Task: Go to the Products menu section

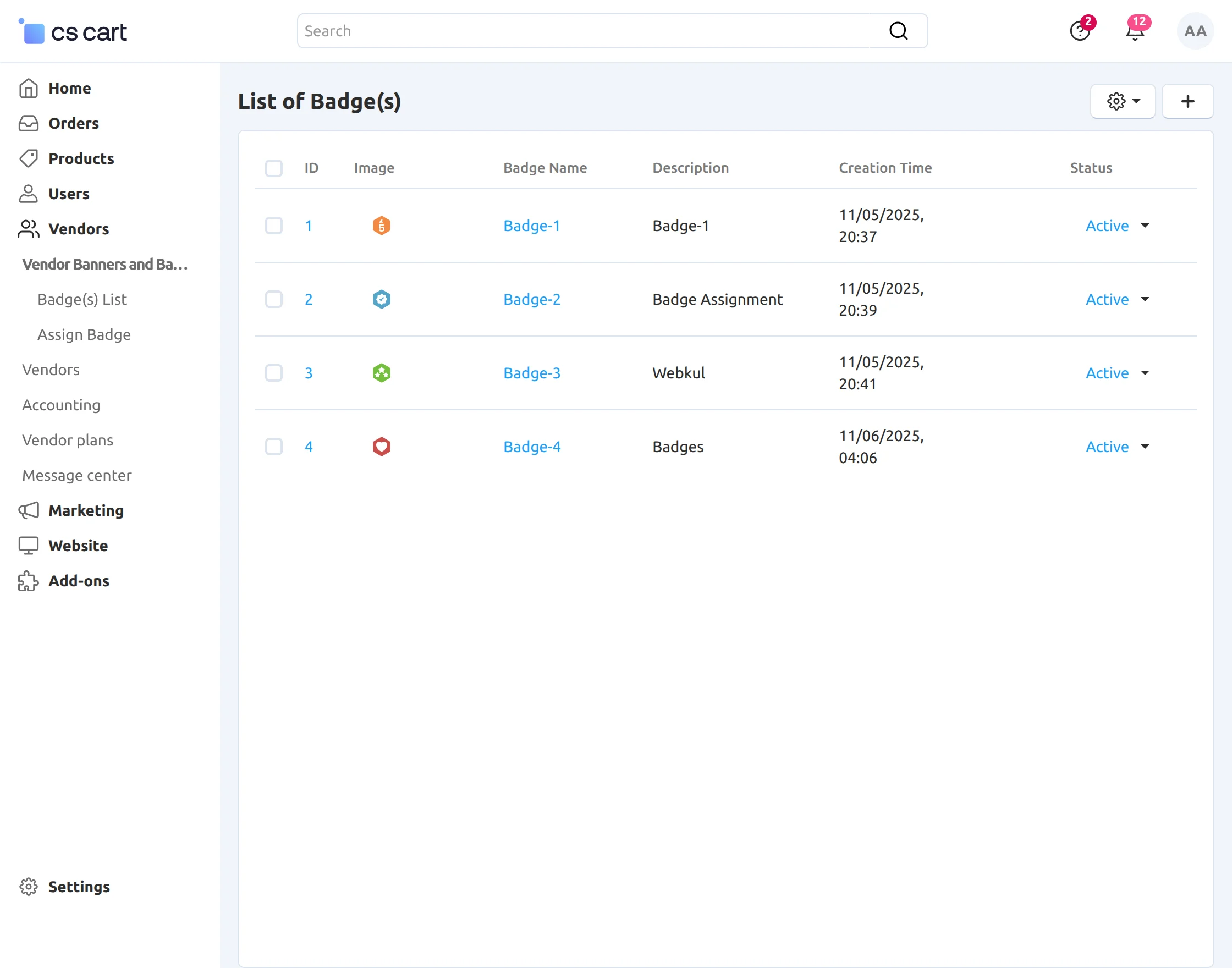Action: point(81,159)
